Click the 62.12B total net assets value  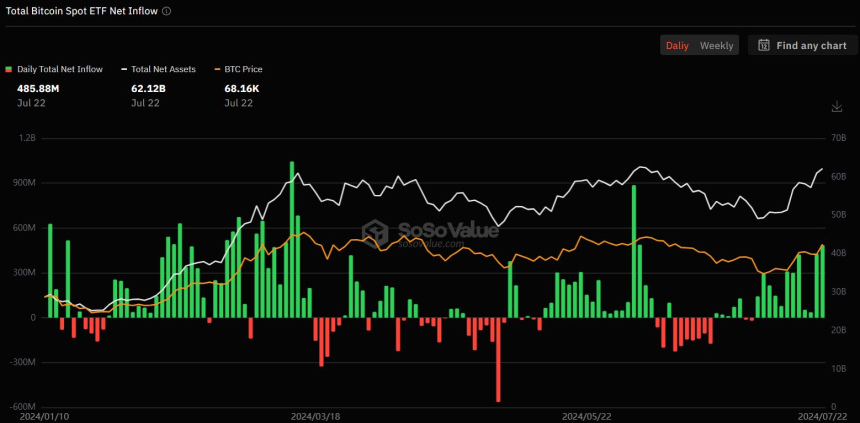(147, 89)
